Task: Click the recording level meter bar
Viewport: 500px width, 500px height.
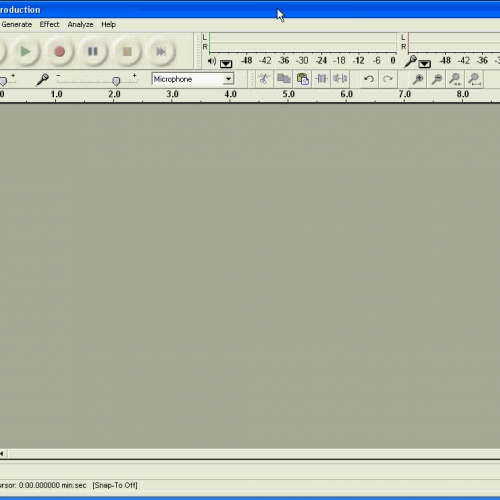Action: (454, 42)
